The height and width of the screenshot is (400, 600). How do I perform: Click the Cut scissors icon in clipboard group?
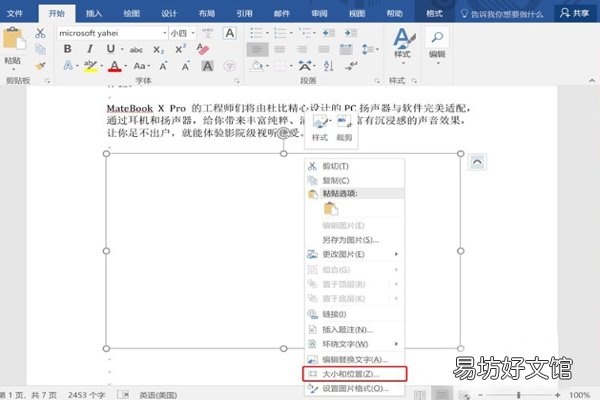click(40, 33)
